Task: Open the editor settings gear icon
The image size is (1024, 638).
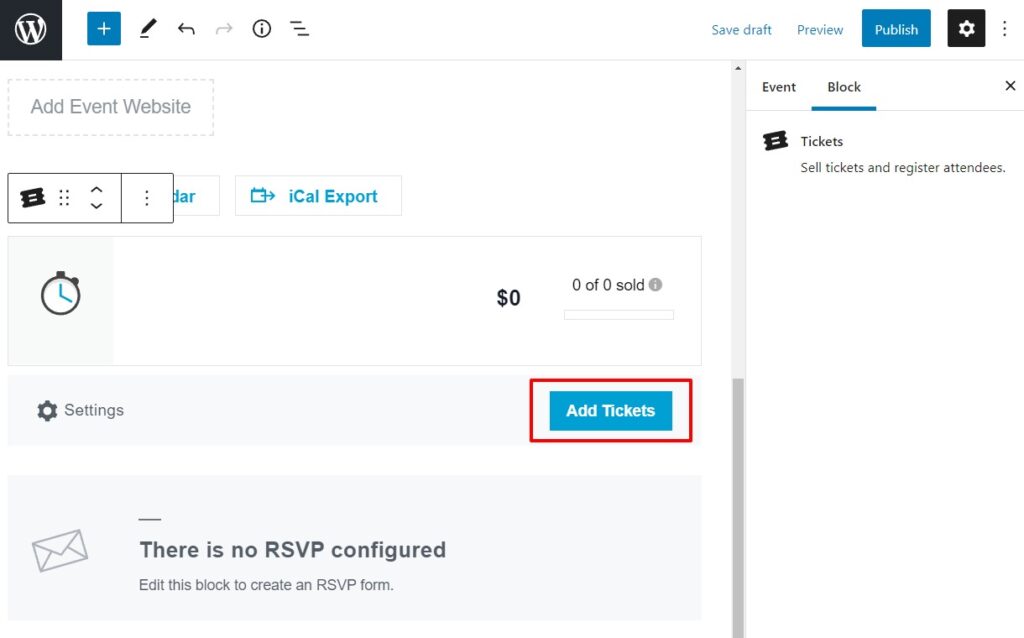Action: pos(966,28)
